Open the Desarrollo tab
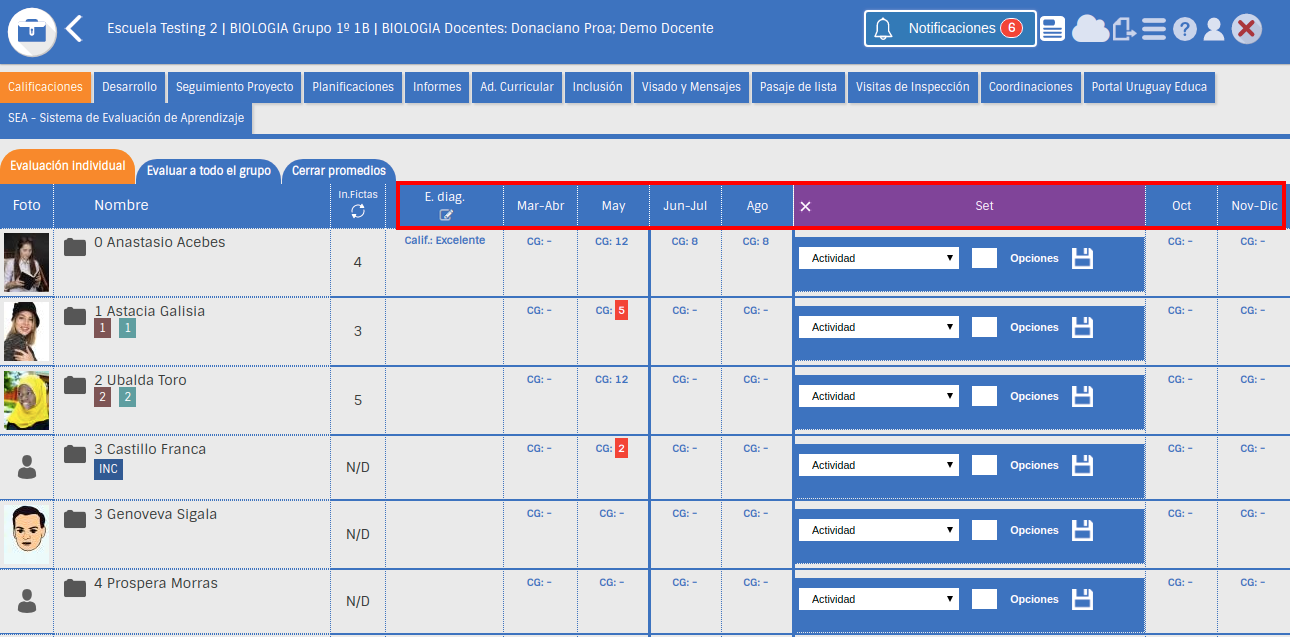Screen dimensions: 1290x637 pyautogui.click(x=130, y=87)
